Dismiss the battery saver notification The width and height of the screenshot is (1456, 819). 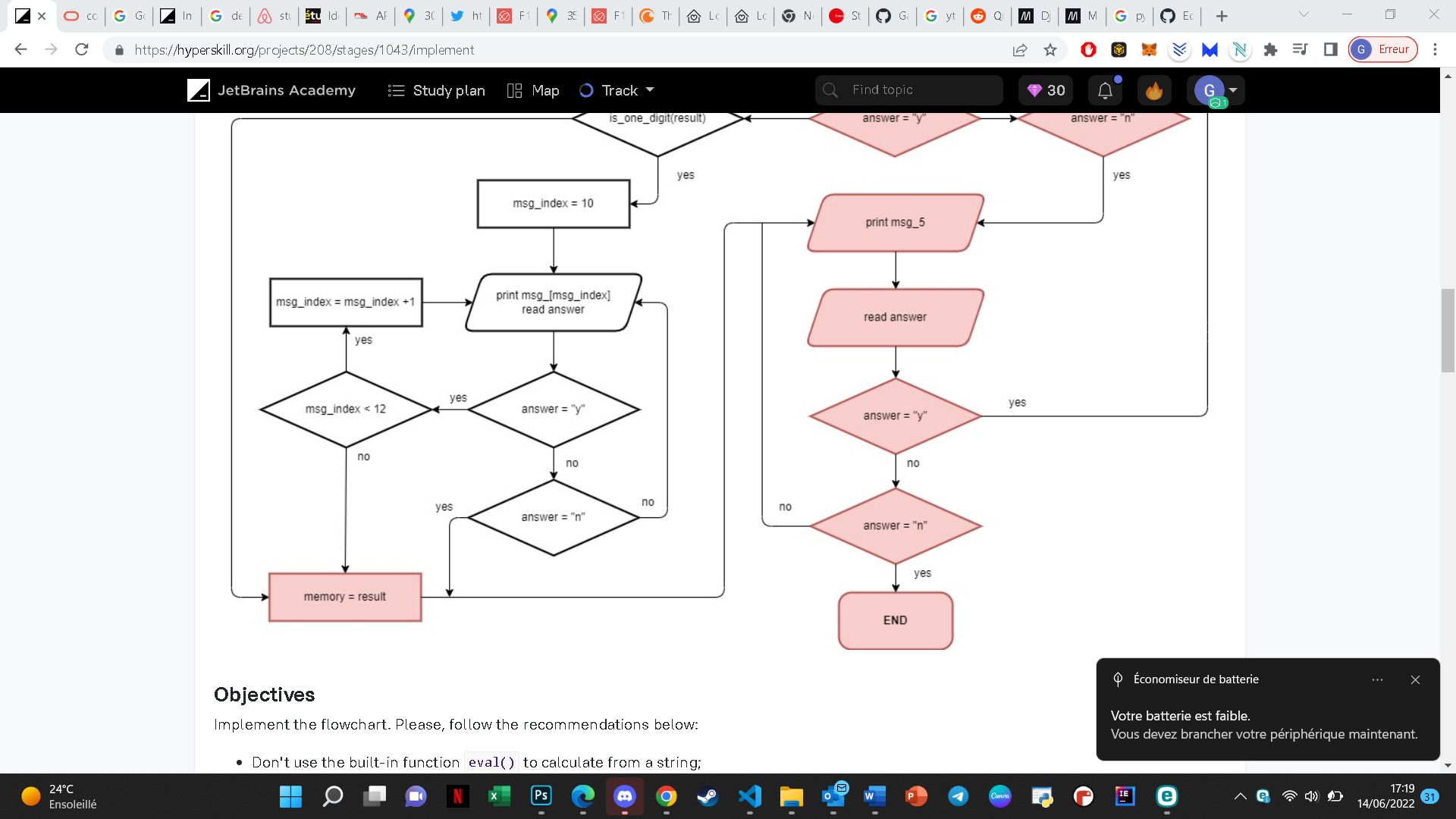click(1415, 680)
